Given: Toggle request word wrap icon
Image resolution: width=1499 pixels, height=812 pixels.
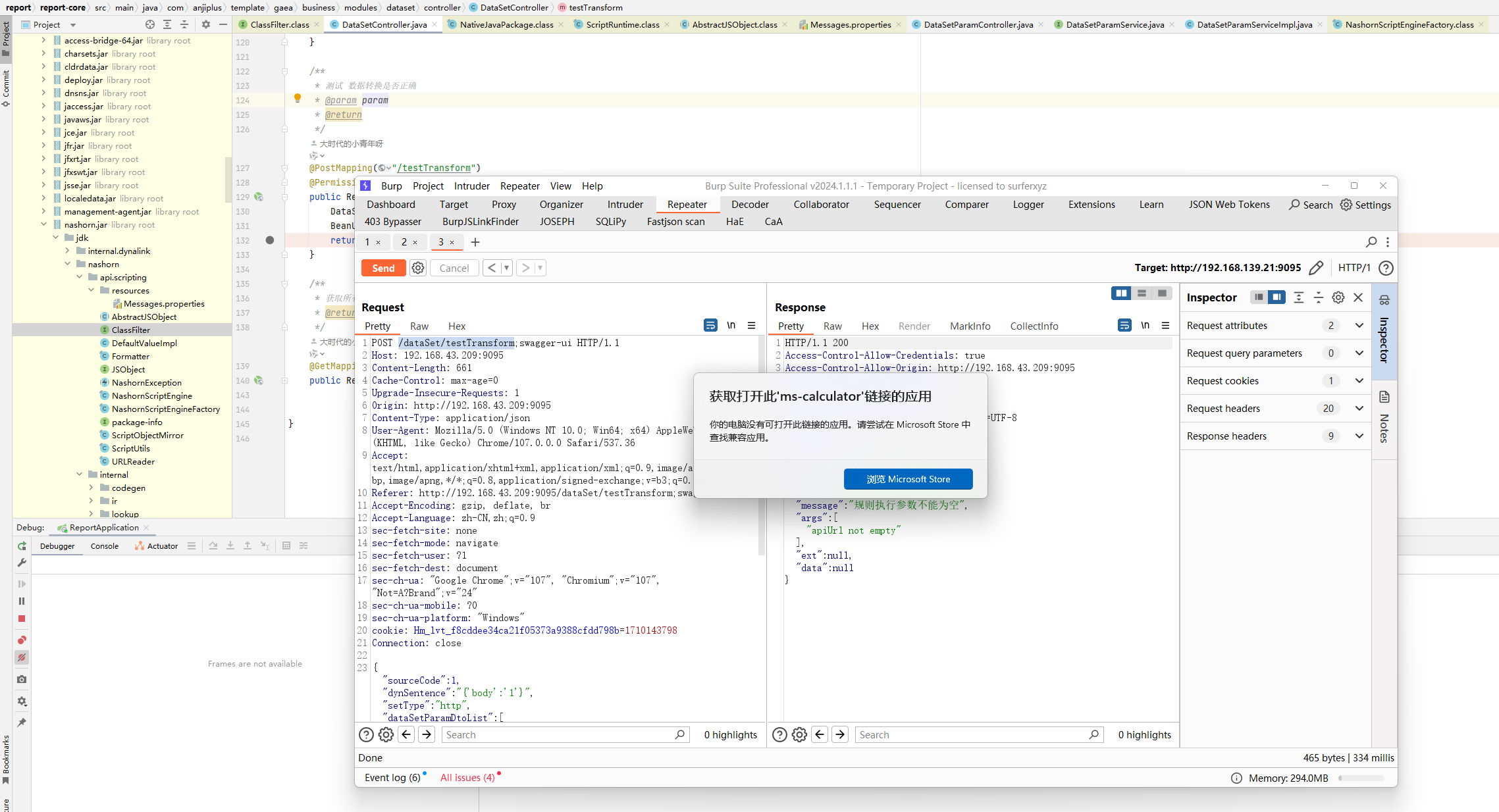Looking at the screenshot, I should coord(710,325).
